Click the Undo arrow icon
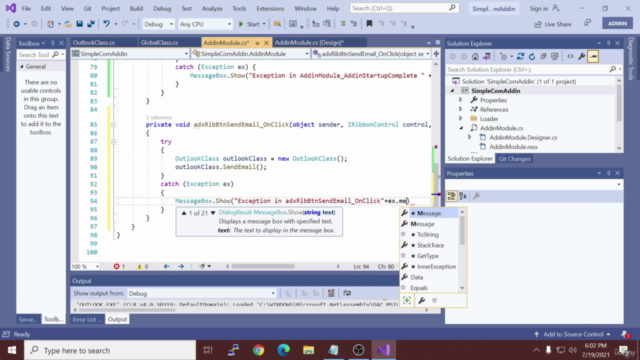The height and width of the screenshot is (360, 640). [x=107, y=24]
